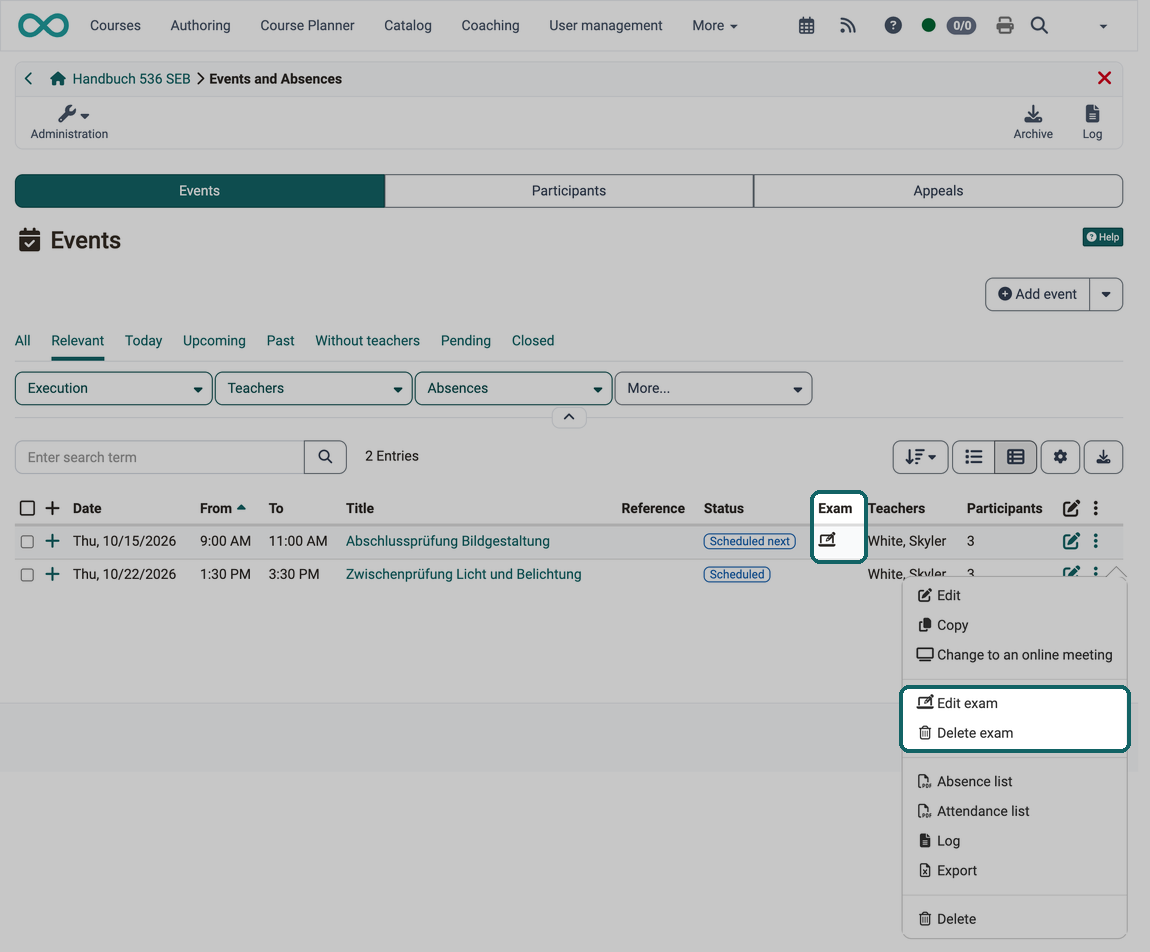Switch to the Participants tab

(x=568, y=191)
